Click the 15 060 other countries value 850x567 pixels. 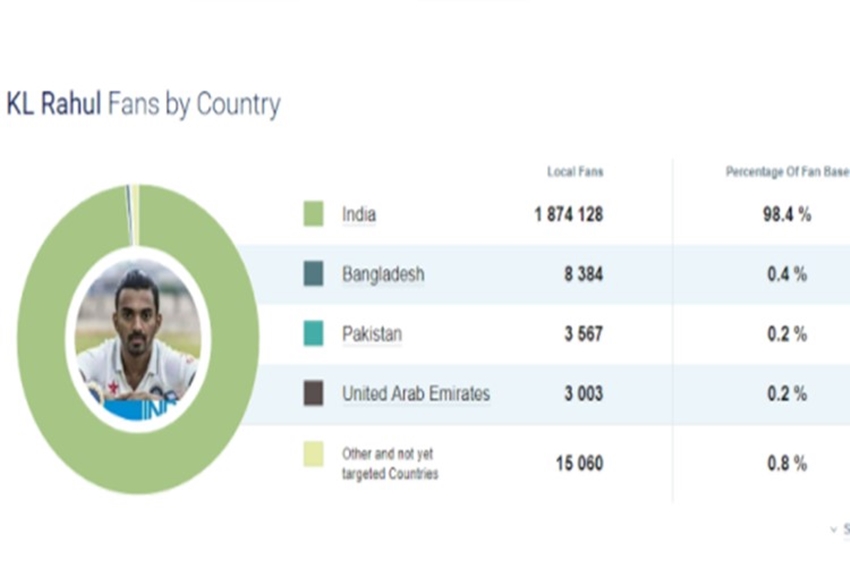579,463
